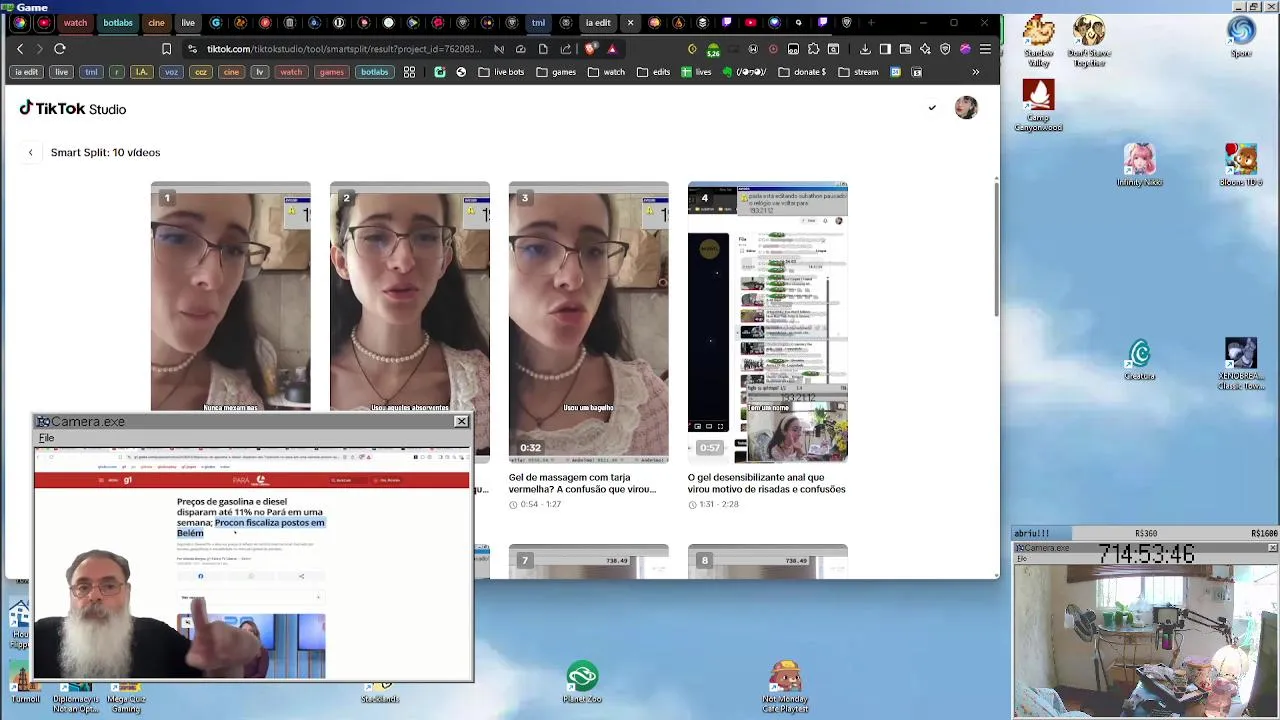The height and width of the screenshot is (720, 1280).
Task: Open the 'games' pill bookmark
Action: coord(331,72)
